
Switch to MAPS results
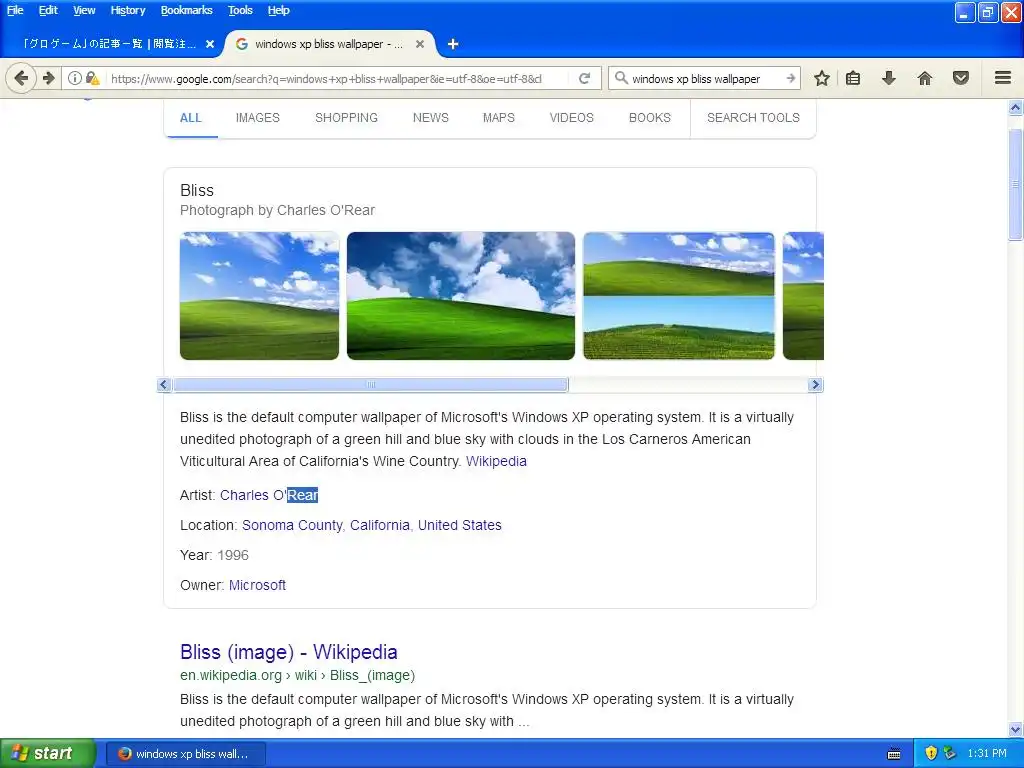498,118
